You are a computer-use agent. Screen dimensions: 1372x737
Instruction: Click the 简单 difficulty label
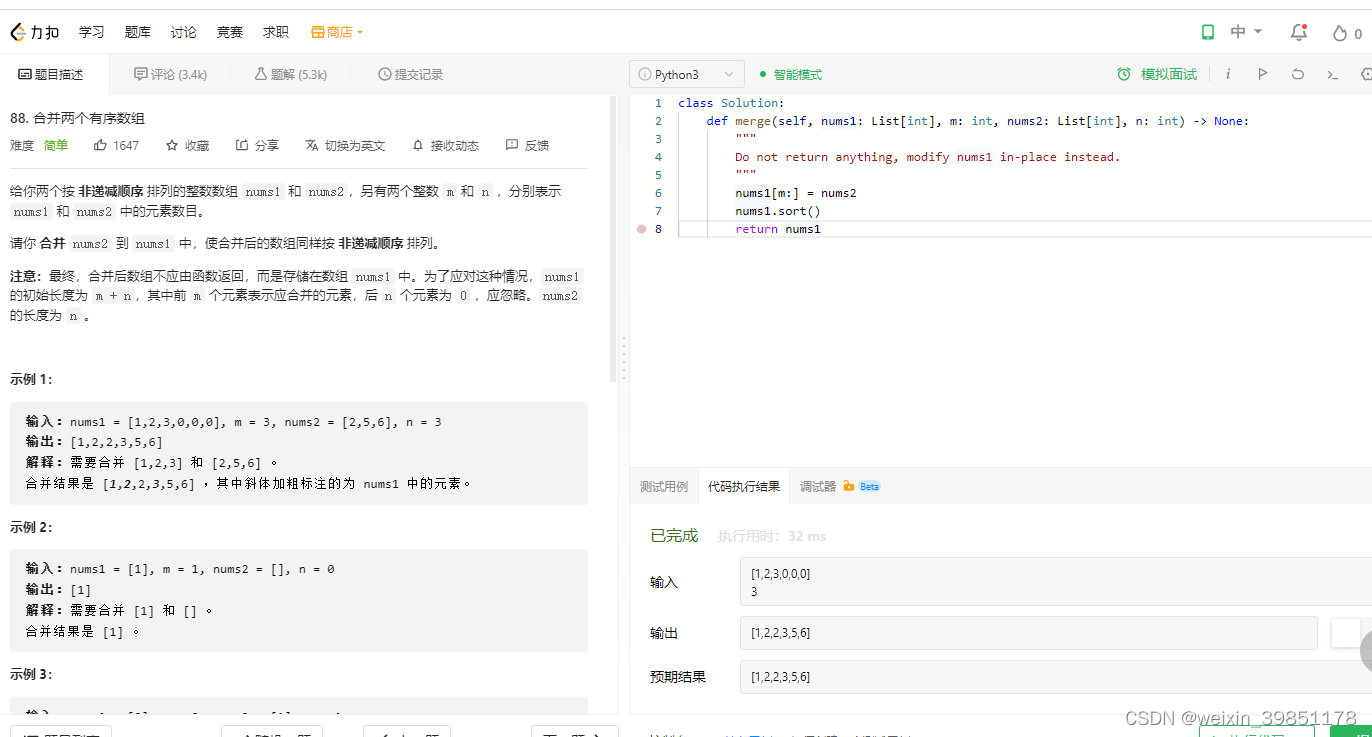tap(56, 145)
